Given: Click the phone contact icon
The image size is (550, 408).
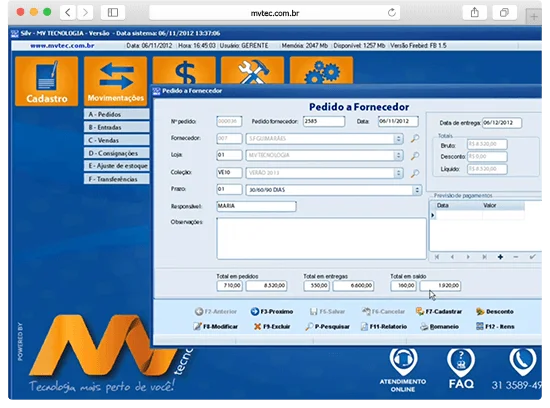Looking at the screenshot, I should pos(523,361).
